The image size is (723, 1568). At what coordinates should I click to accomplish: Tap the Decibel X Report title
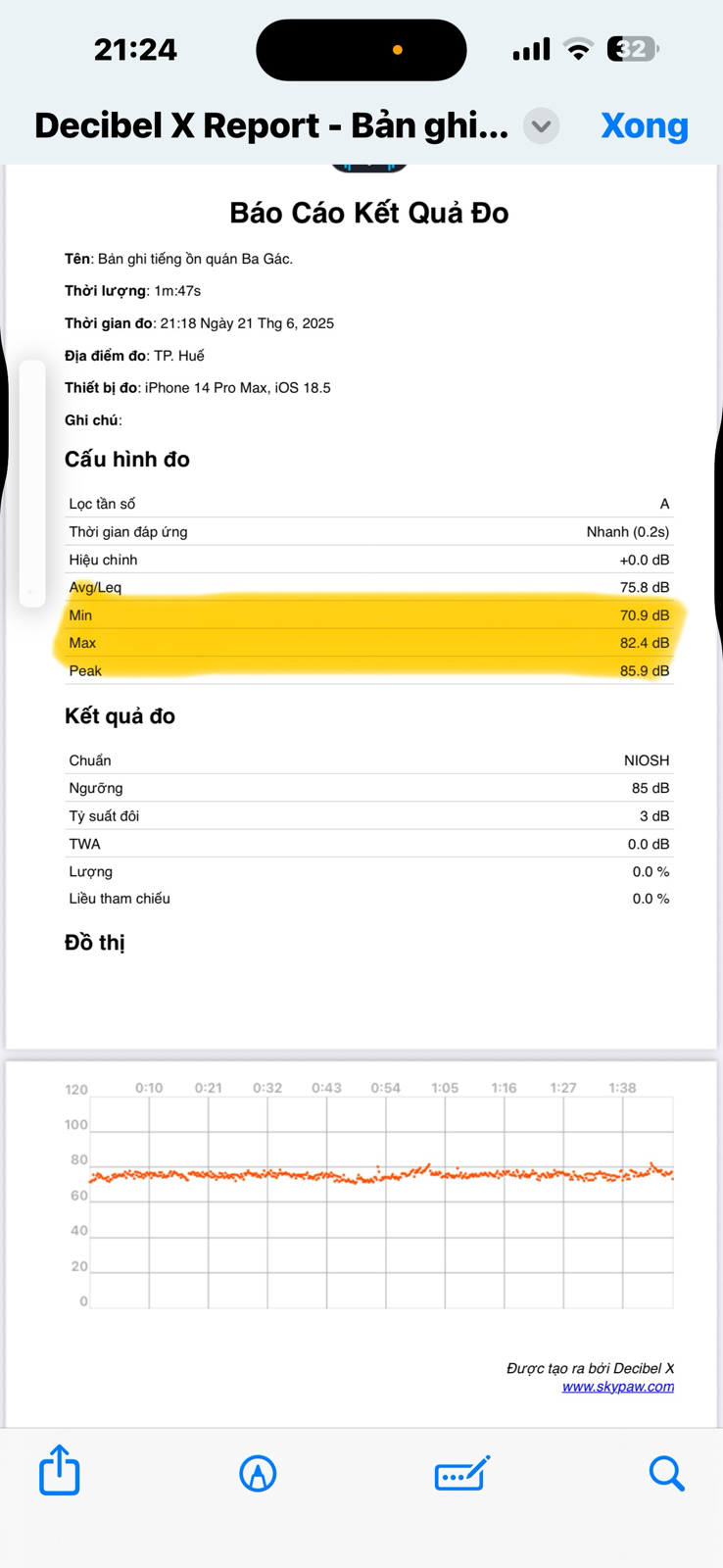271,126
